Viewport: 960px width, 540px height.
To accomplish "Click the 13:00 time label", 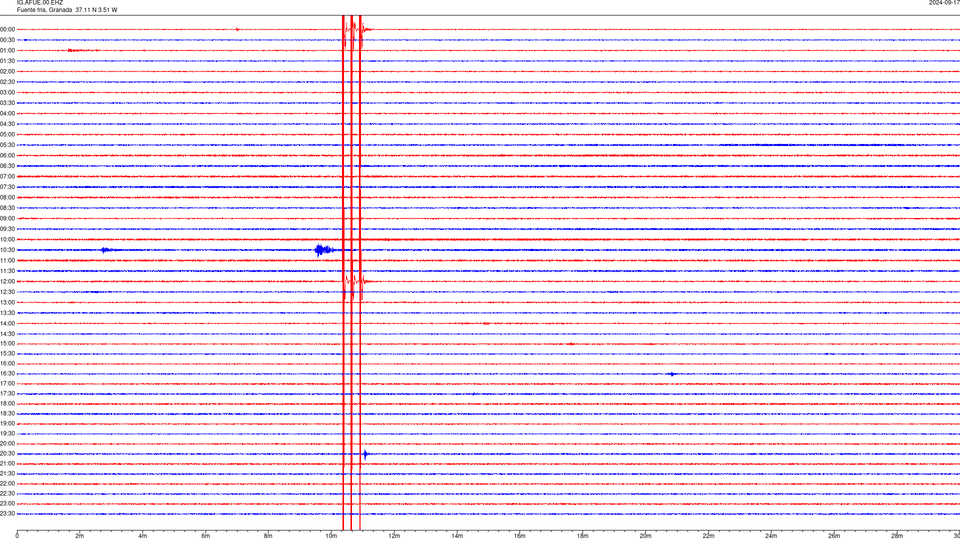I will coord(8,302).
